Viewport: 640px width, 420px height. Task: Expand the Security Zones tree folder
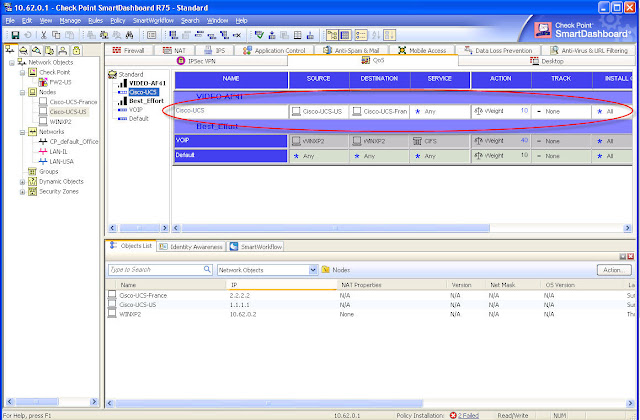pos(22,192)
